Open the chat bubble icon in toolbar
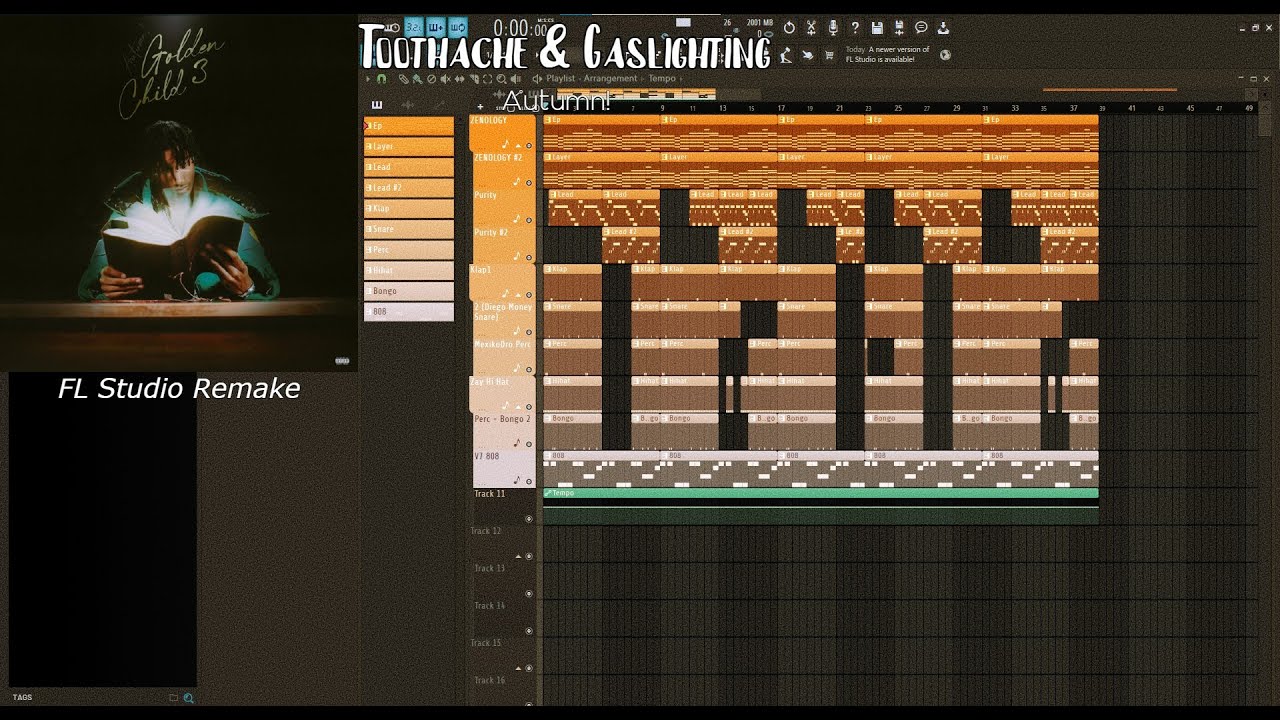The width and height of the screenshot is (1280, 720). [921, 28]
